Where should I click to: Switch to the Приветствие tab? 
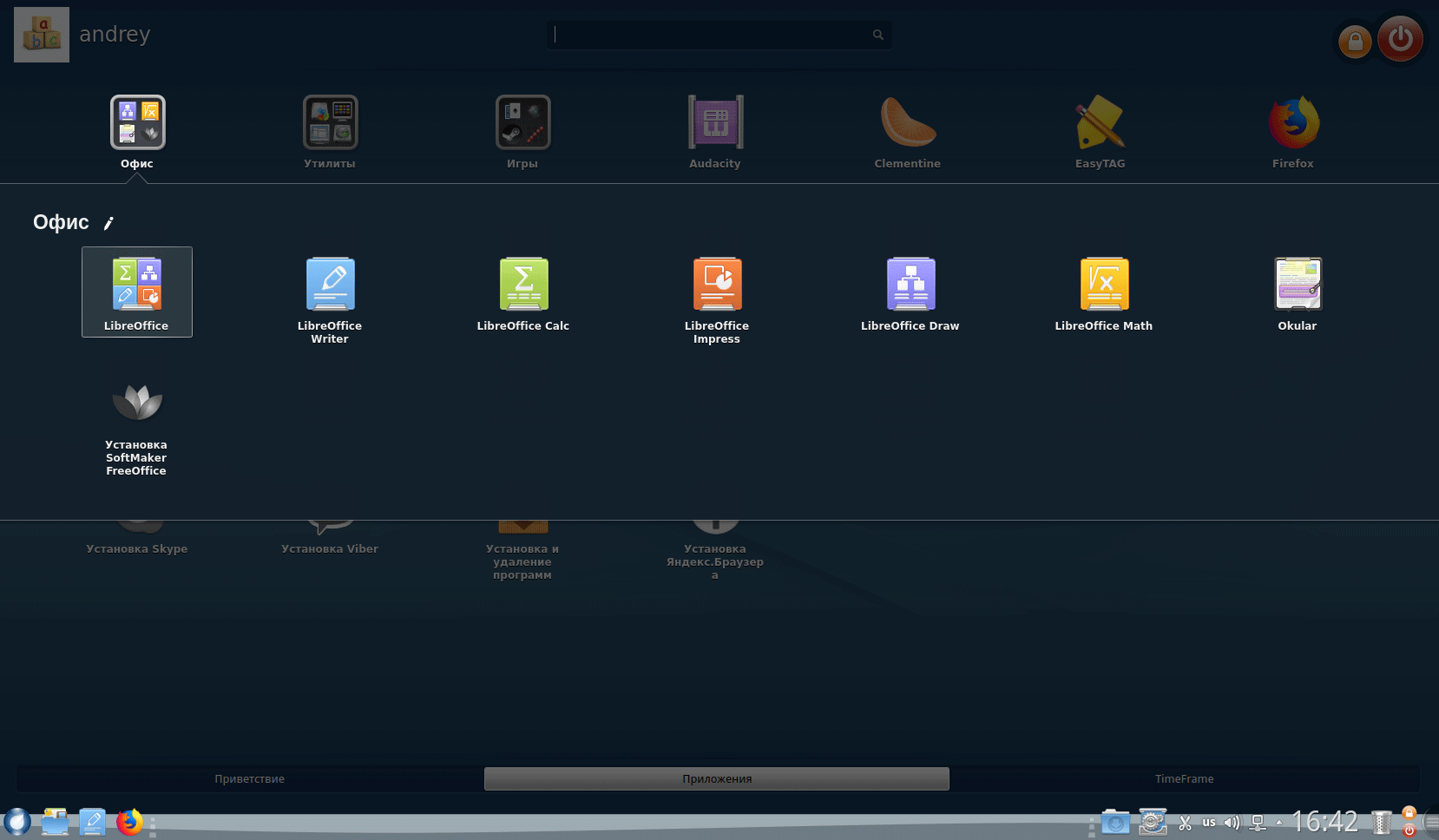tap(250, 778)
